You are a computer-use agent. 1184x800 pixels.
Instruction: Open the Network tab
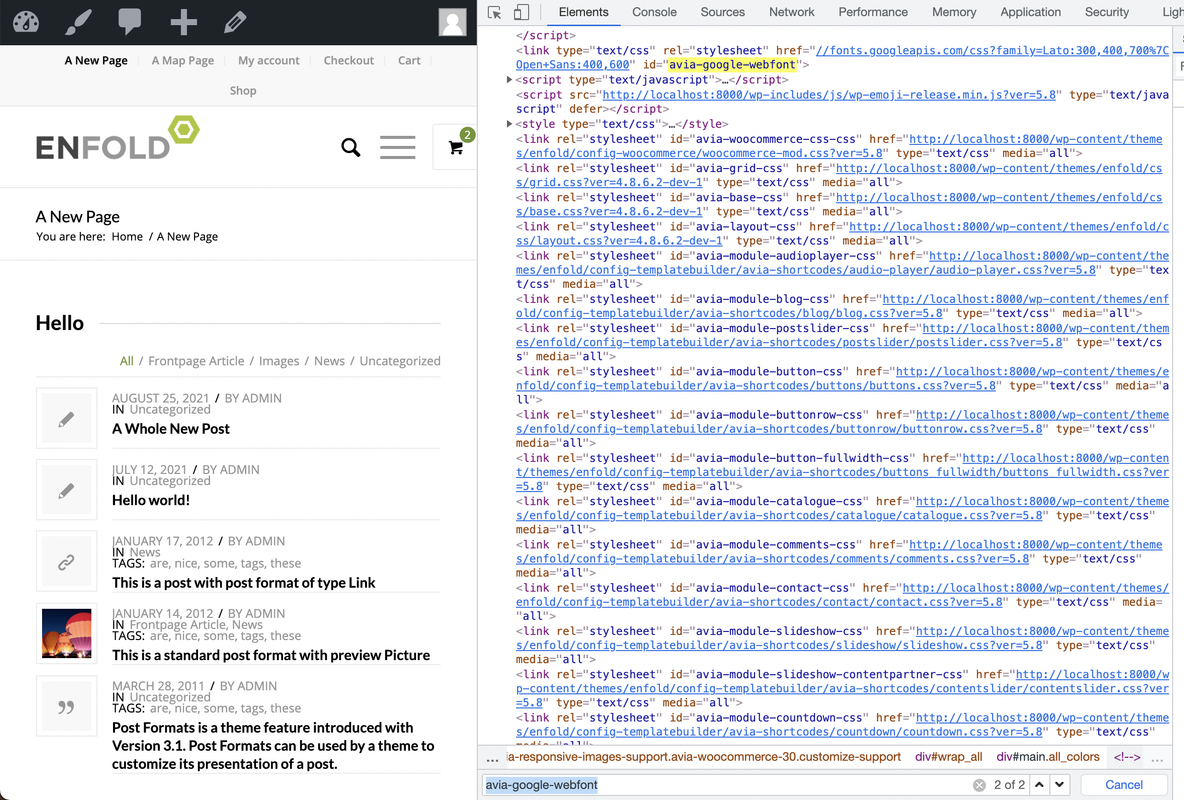(x=791, y=12)
